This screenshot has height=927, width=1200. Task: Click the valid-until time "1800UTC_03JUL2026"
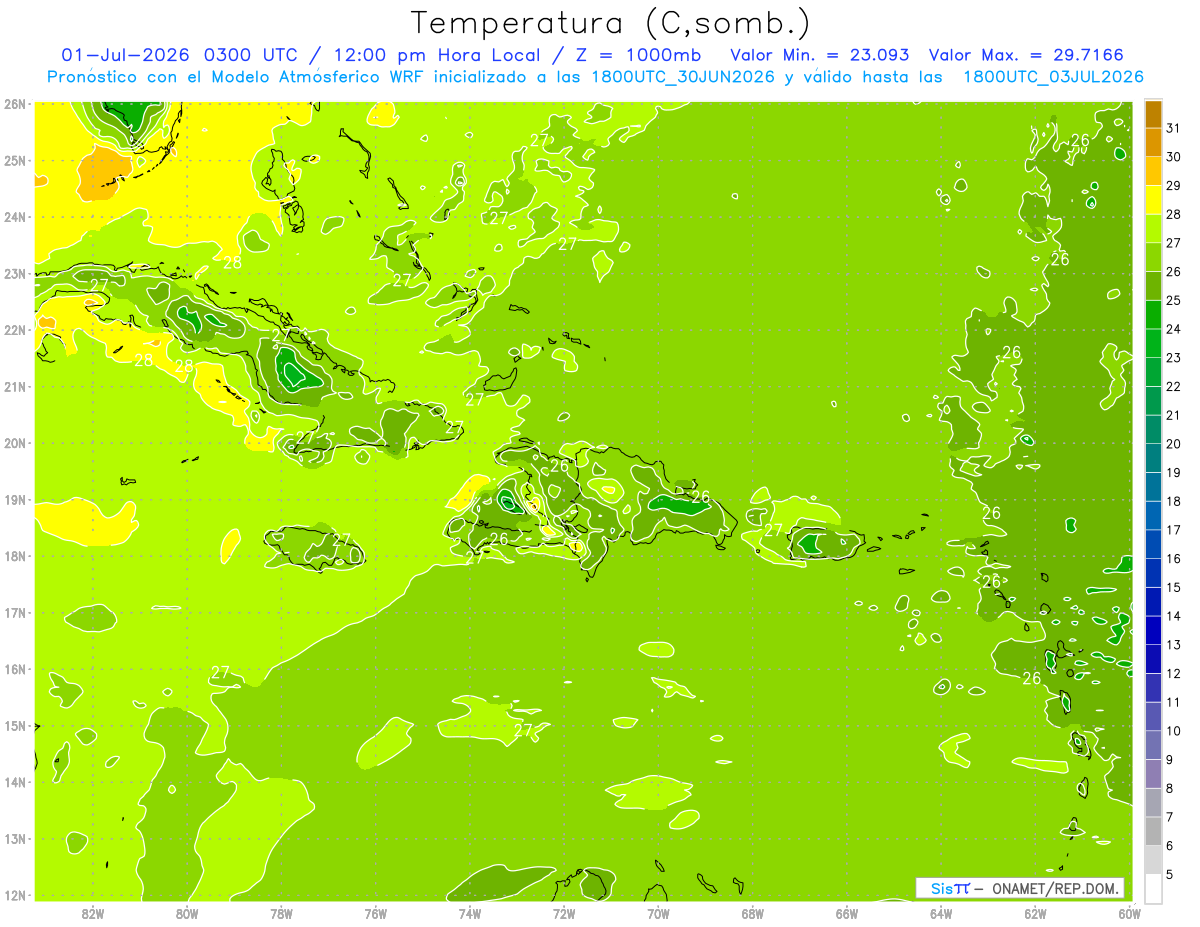click(x=1053, y=76)
